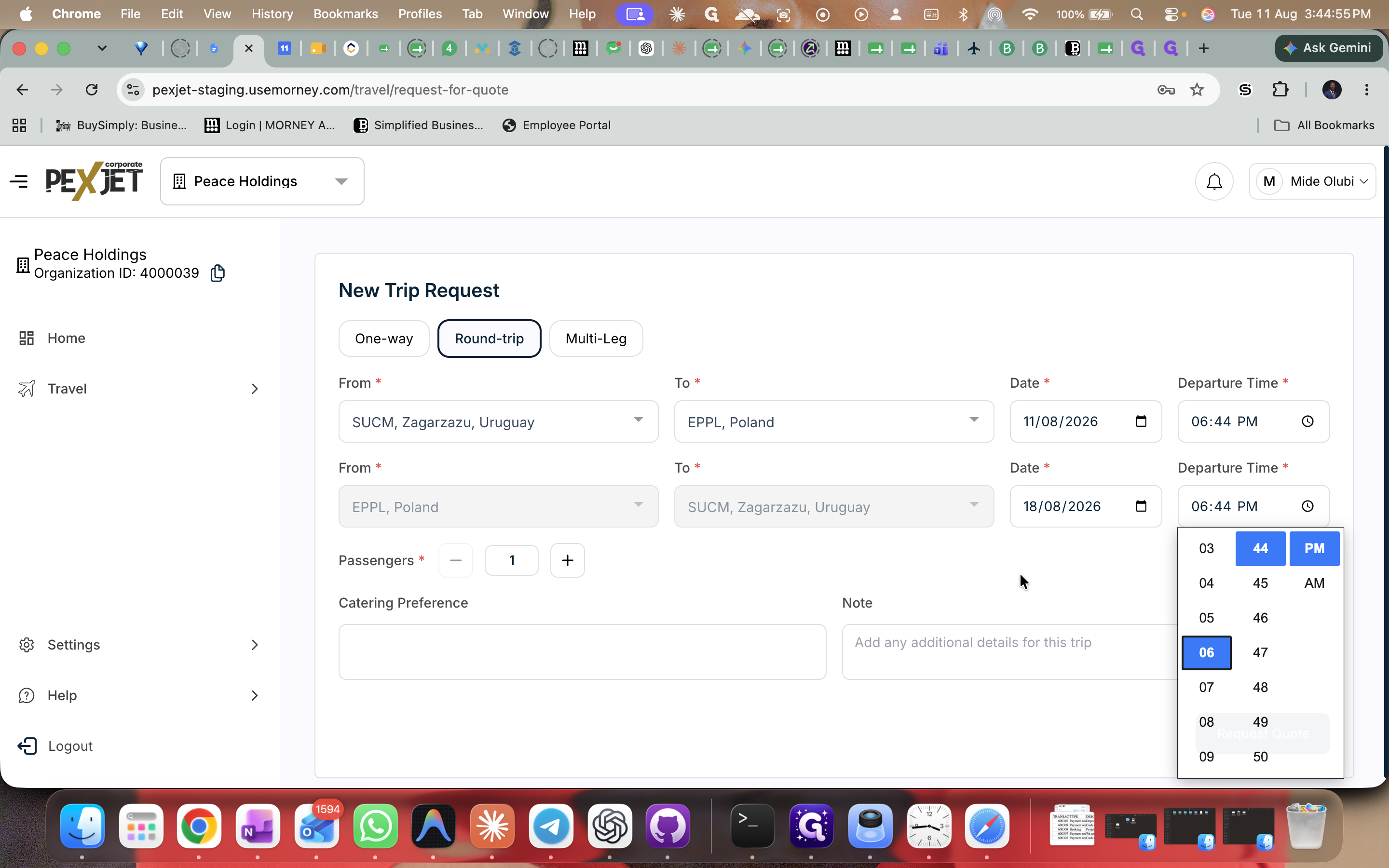Click the address bar URL

(330, 90)
